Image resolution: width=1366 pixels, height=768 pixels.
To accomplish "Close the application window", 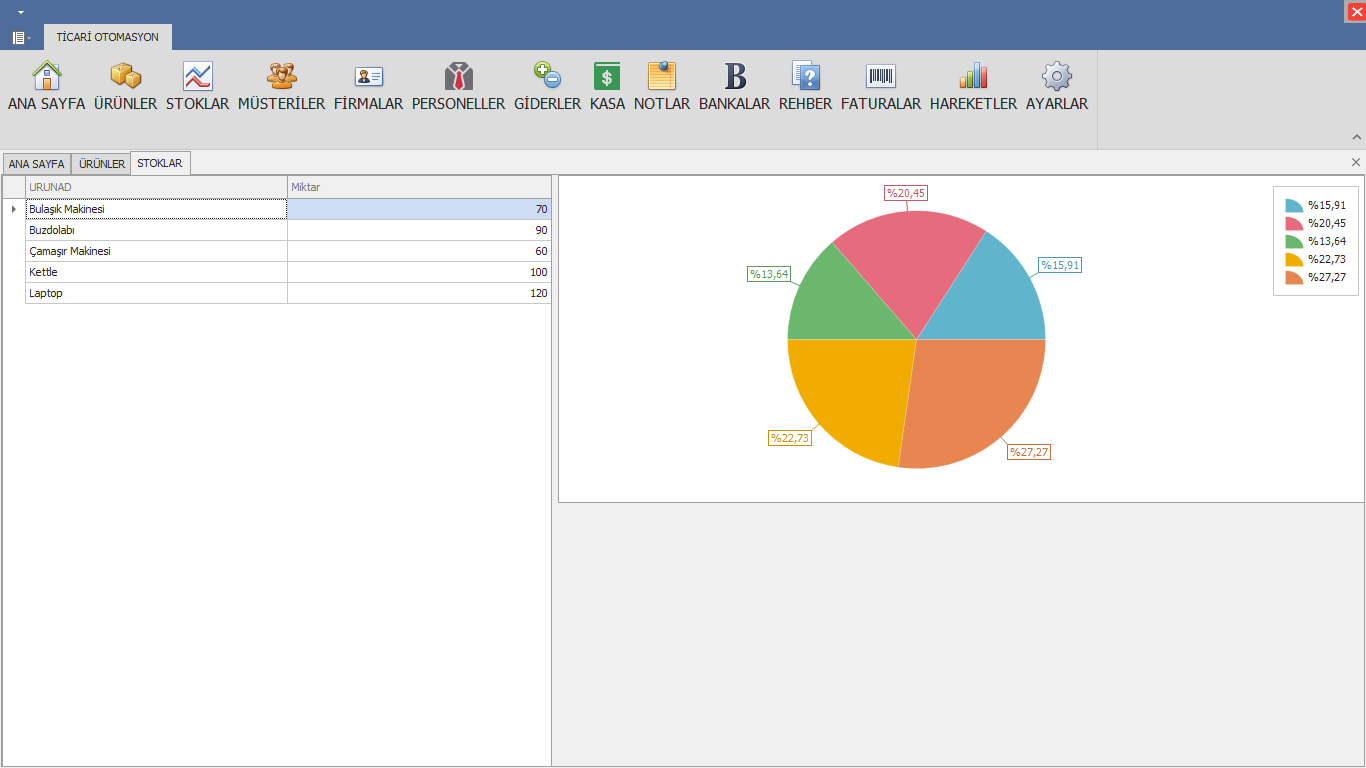I will 1356,11.
